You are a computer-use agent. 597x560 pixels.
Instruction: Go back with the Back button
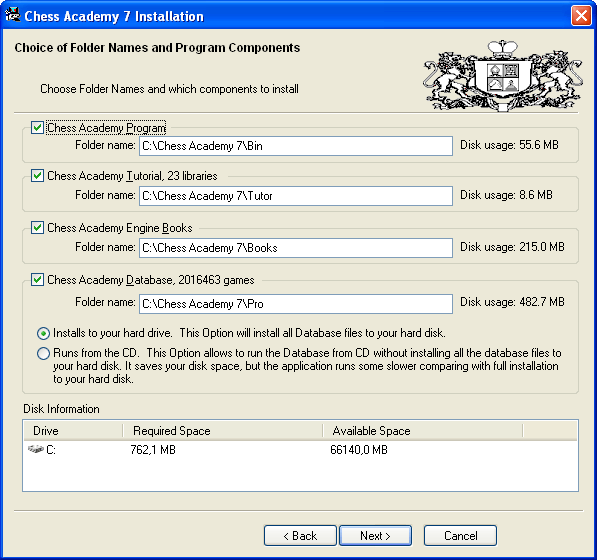point(300,536)
